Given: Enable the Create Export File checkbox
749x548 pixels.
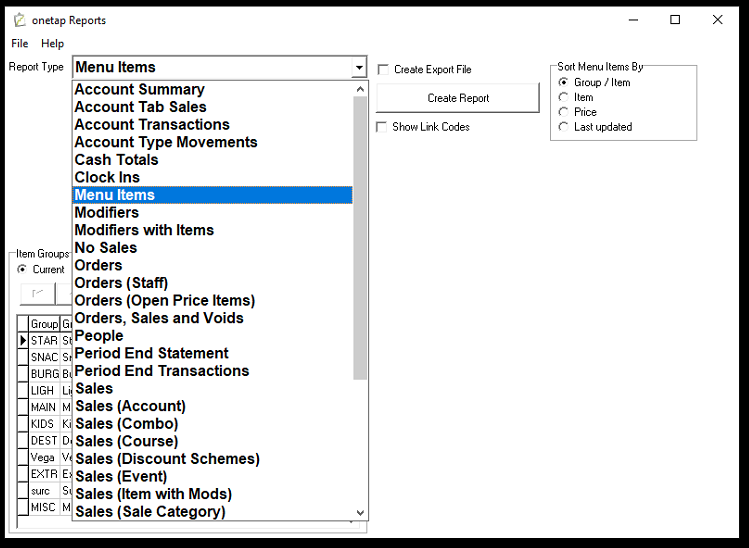Looking at the screenshot, I should click(x=383, y=70).
